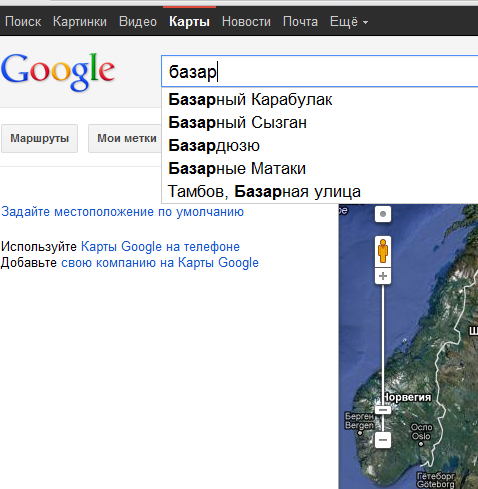478x489 pixels.
Task: Click the zoom slider handle
Action: pyautogui.click(x=383, y=410)
